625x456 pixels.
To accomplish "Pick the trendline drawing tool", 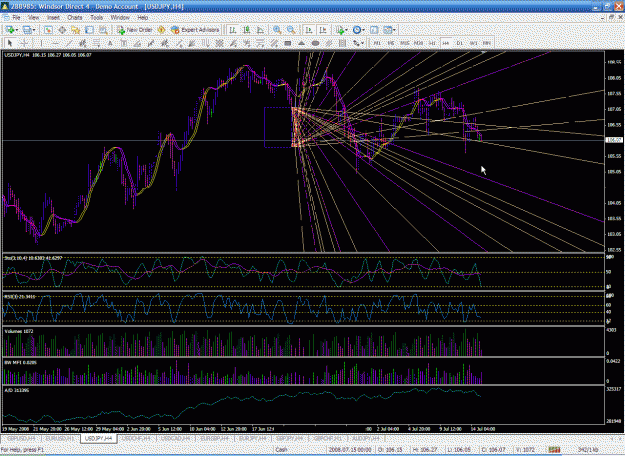I will 69,43.
